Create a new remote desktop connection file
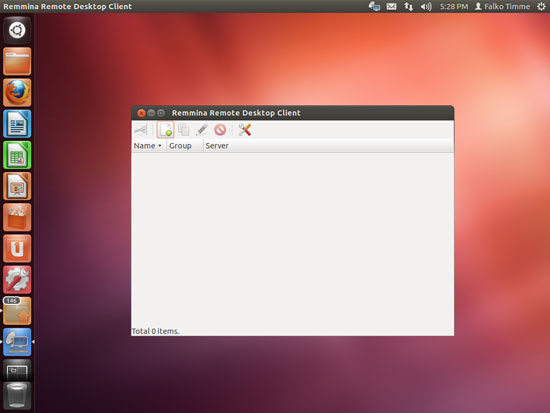 pos(165,130)
